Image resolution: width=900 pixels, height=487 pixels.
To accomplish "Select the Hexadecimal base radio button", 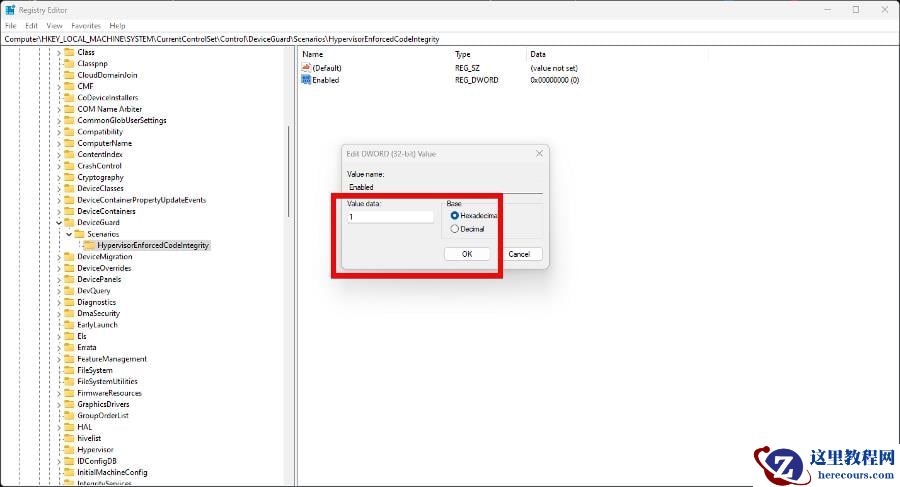I will point(455,215).
